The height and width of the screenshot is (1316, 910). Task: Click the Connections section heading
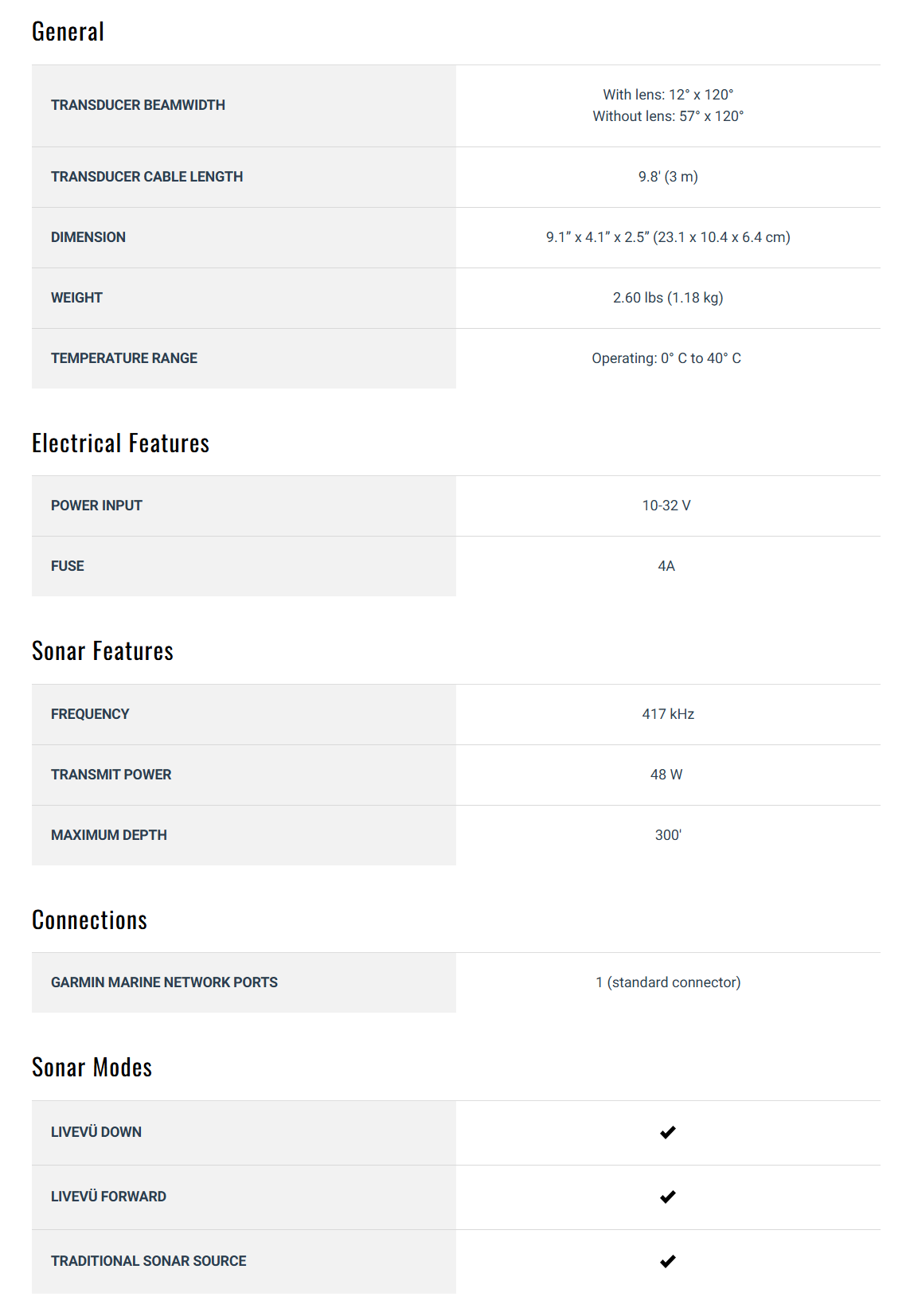(x=89, y=920)
